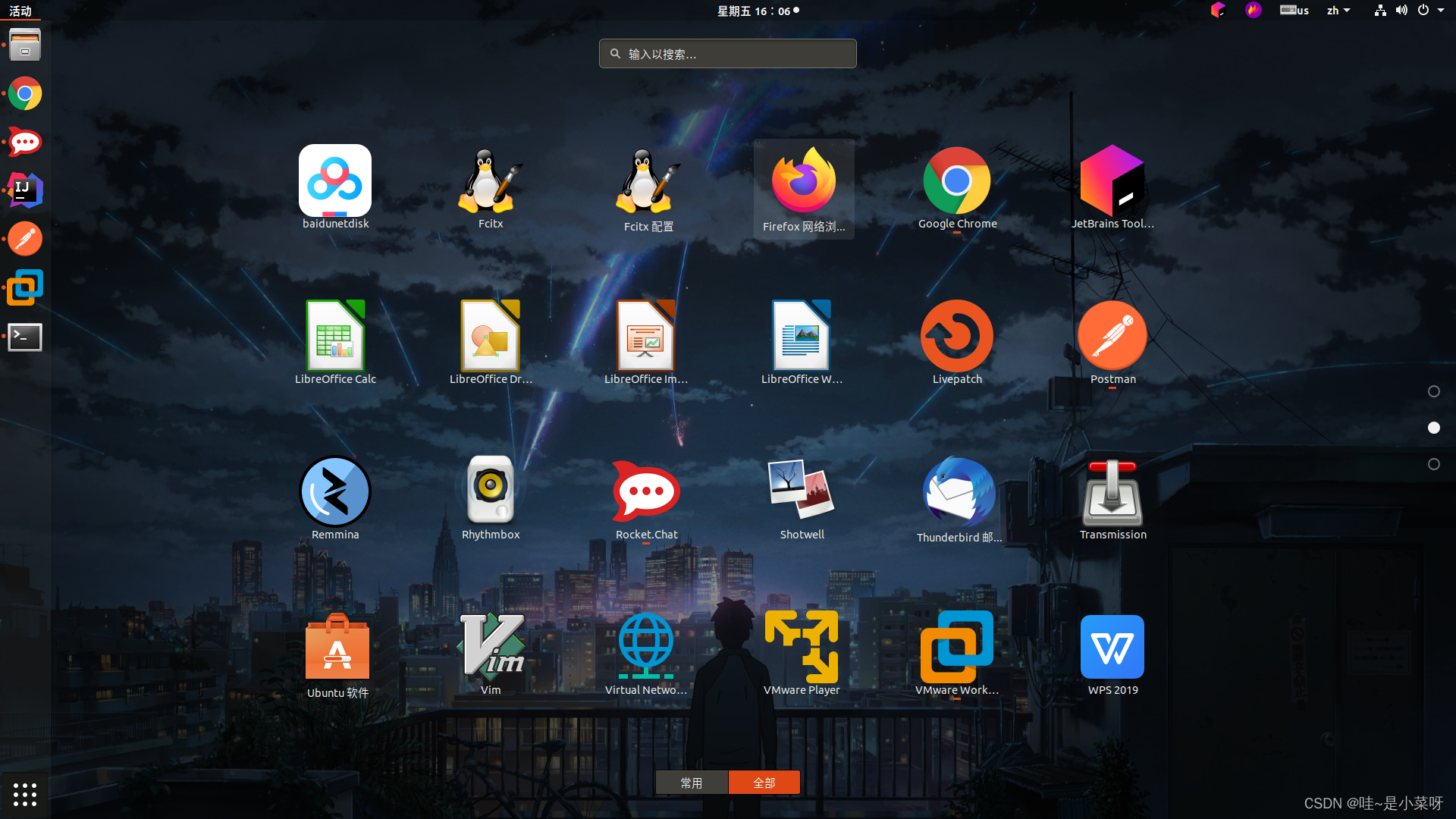Launch baidunetdisk from the app grid
The width and height of the screenshot is (1456, 819).
(335, 181)
